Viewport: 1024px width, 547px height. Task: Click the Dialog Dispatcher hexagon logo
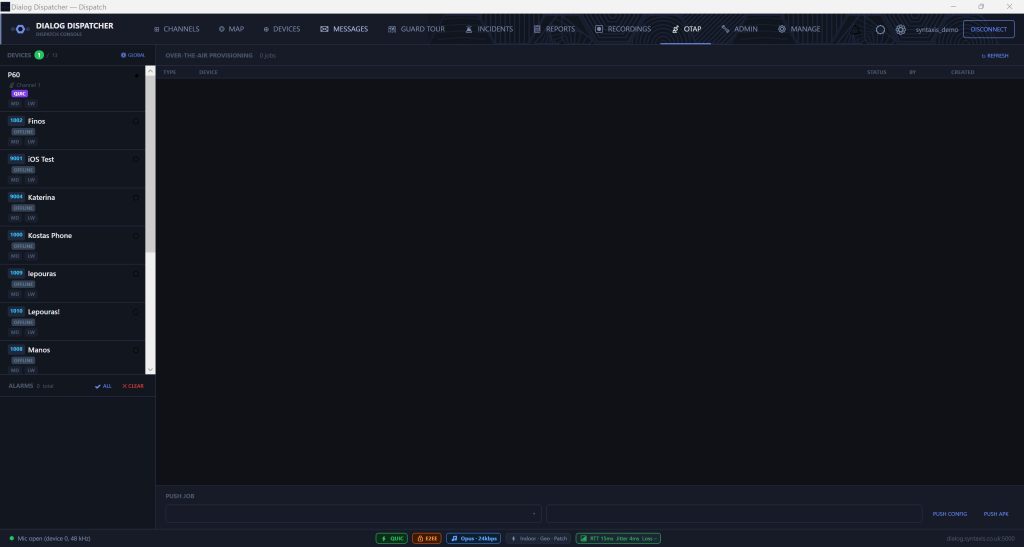[20, 29]
